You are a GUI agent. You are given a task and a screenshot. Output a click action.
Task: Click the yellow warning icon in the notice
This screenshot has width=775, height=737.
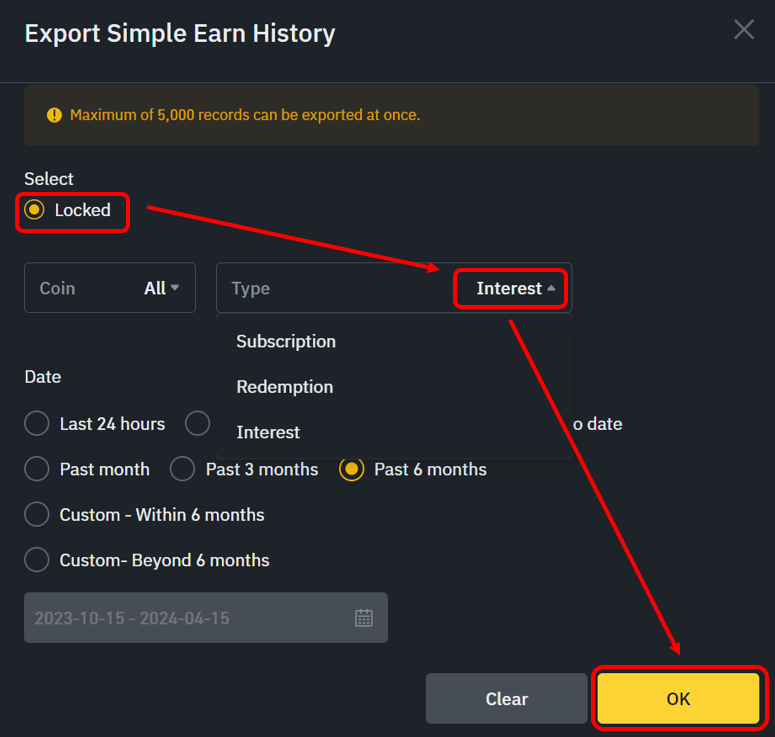[x=54, y=115]
